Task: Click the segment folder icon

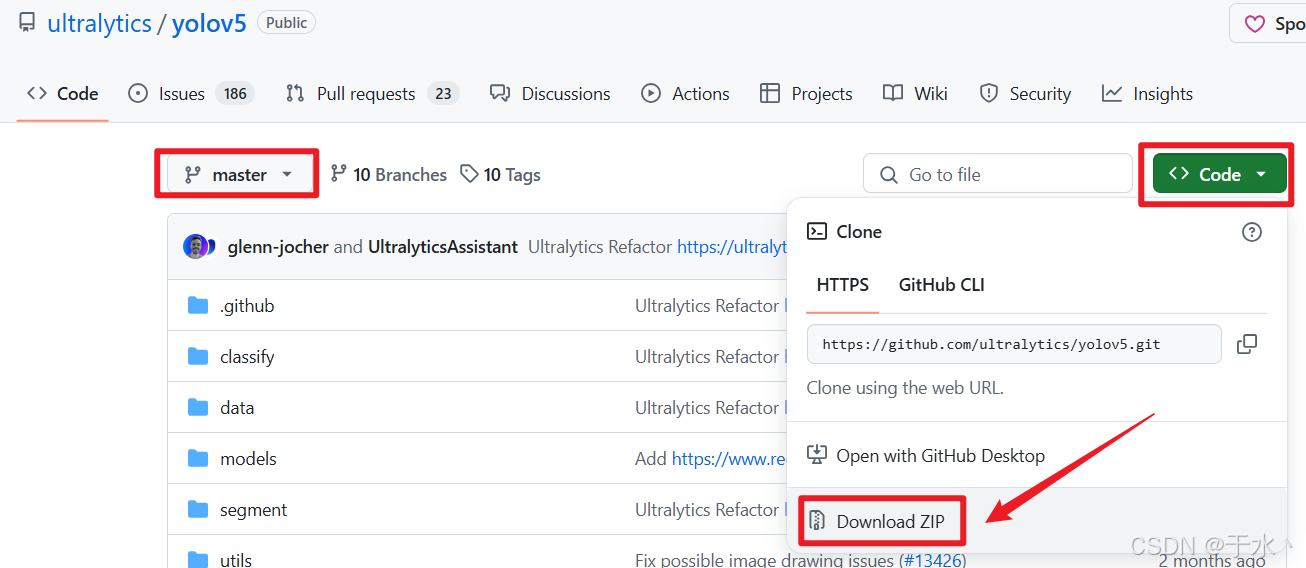Action: [198, 509]
